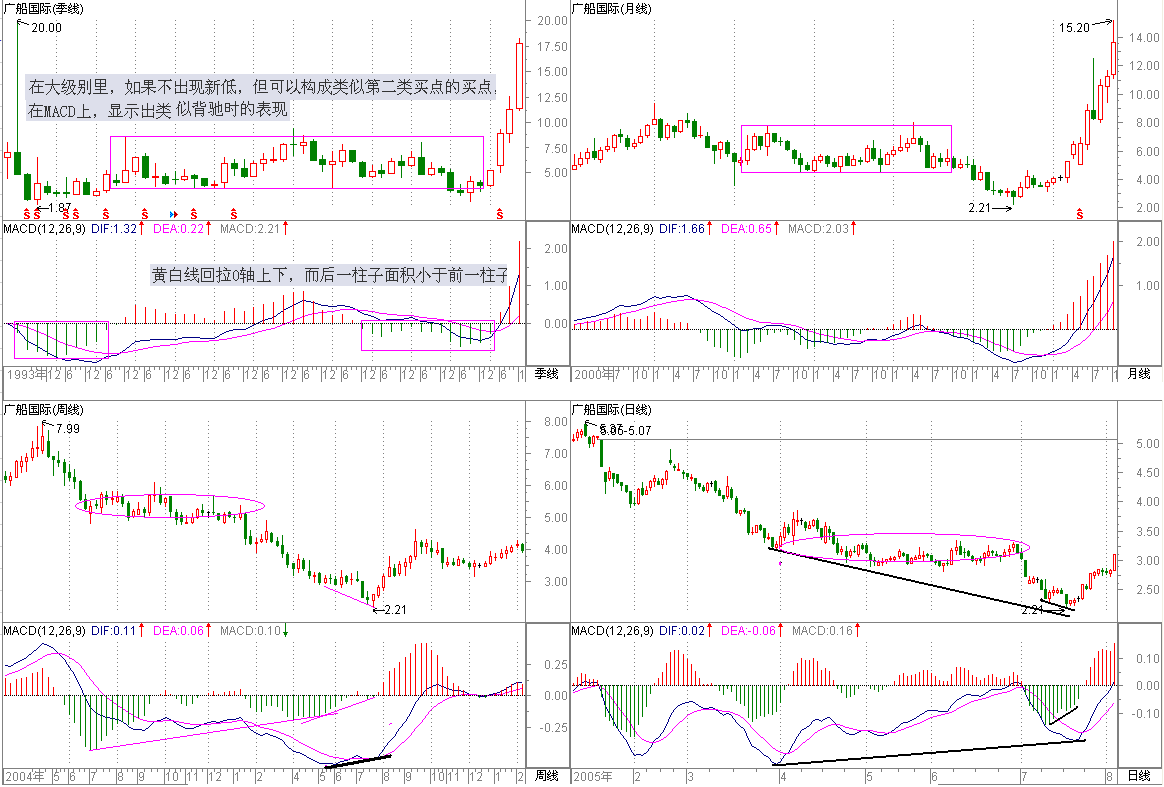Screen dimensions: 1164x787
Task: Click the 2.21 low label in monthly chart
Action: [x=982, y=208]
